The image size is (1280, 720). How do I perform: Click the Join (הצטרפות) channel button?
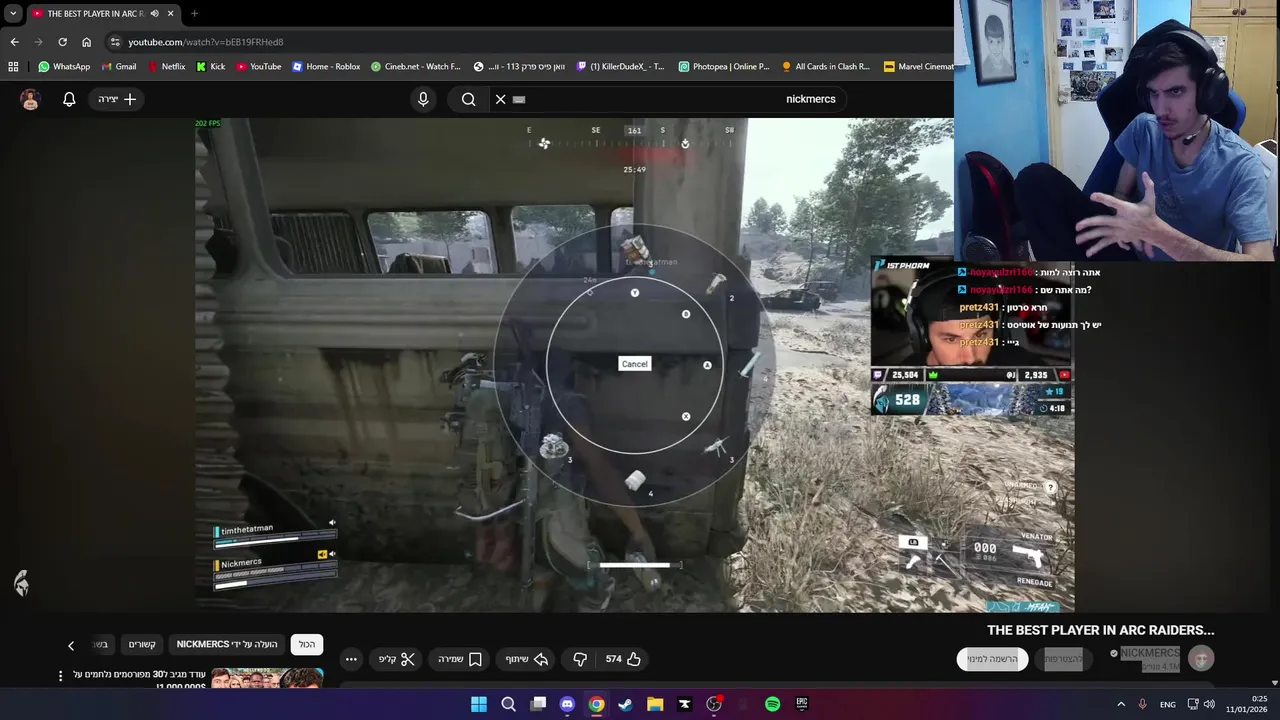coord(1064,659)
